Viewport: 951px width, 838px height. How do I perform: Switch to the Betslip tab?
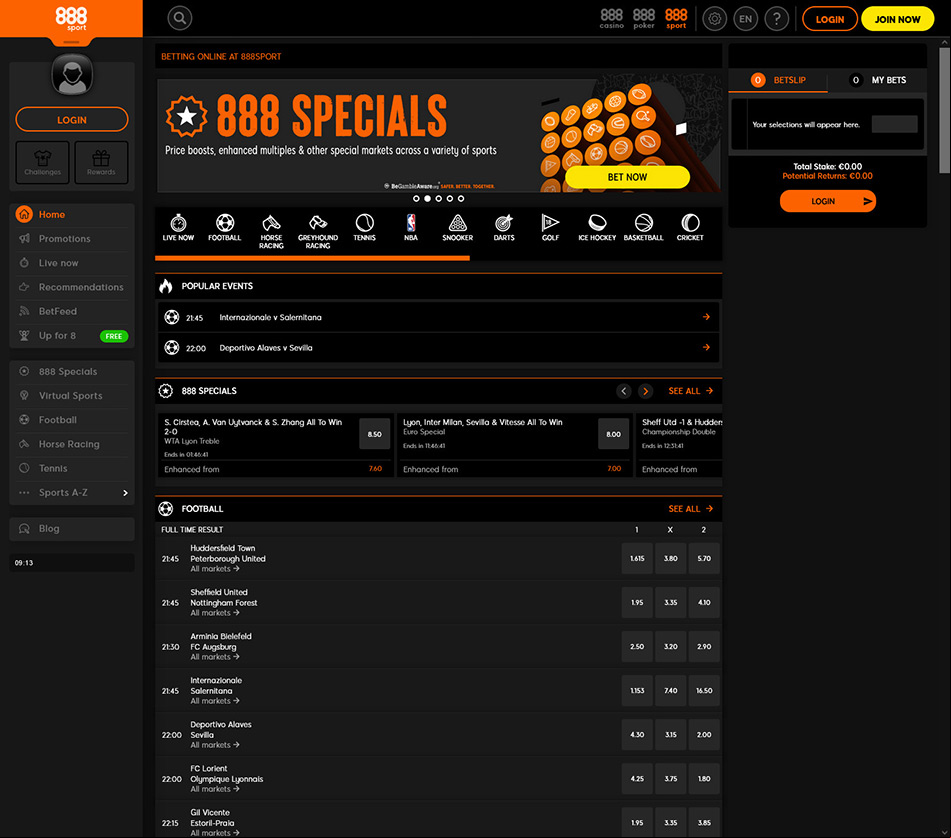point(778,80)
